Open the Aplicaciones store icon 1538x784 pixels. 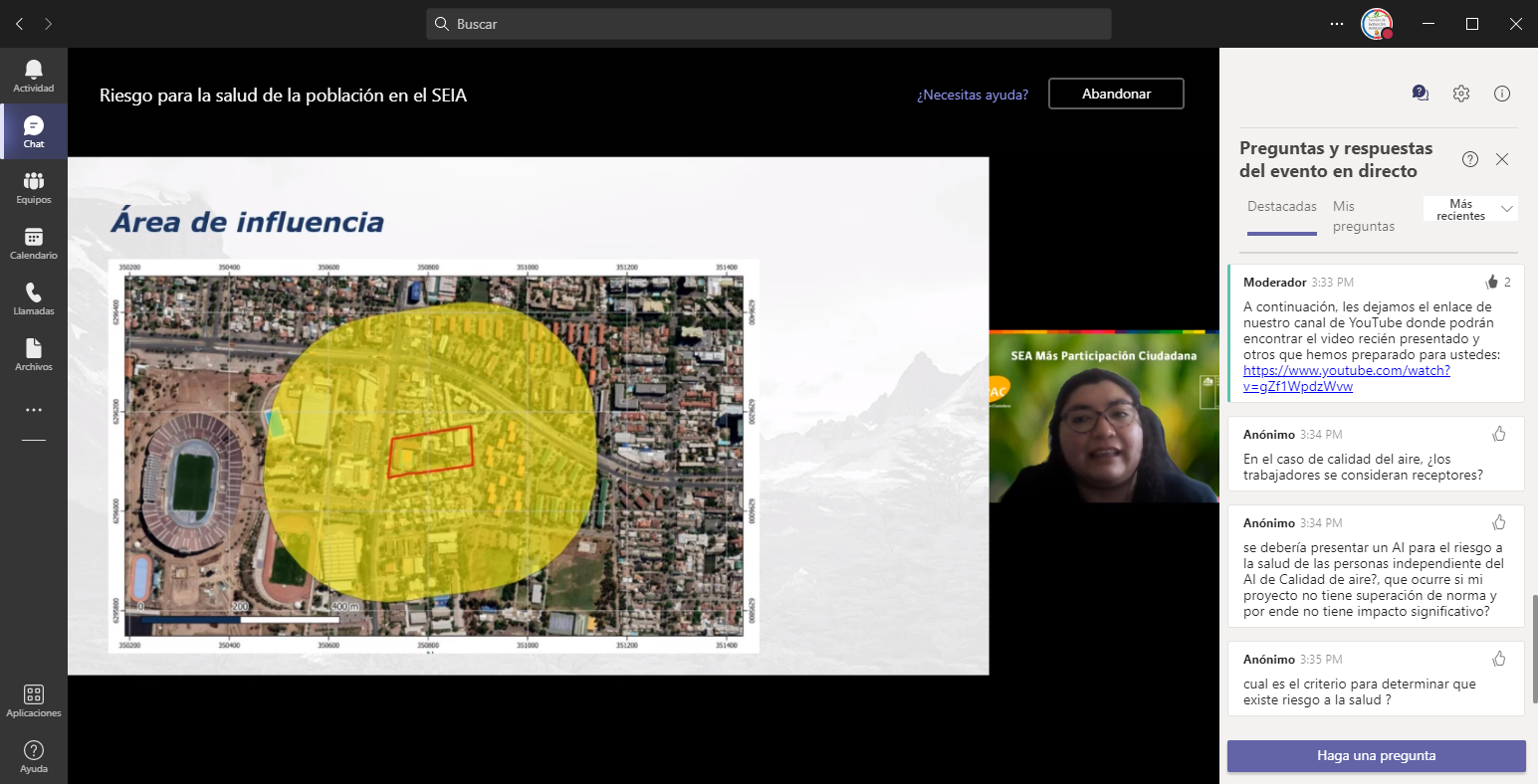[34, 700]
